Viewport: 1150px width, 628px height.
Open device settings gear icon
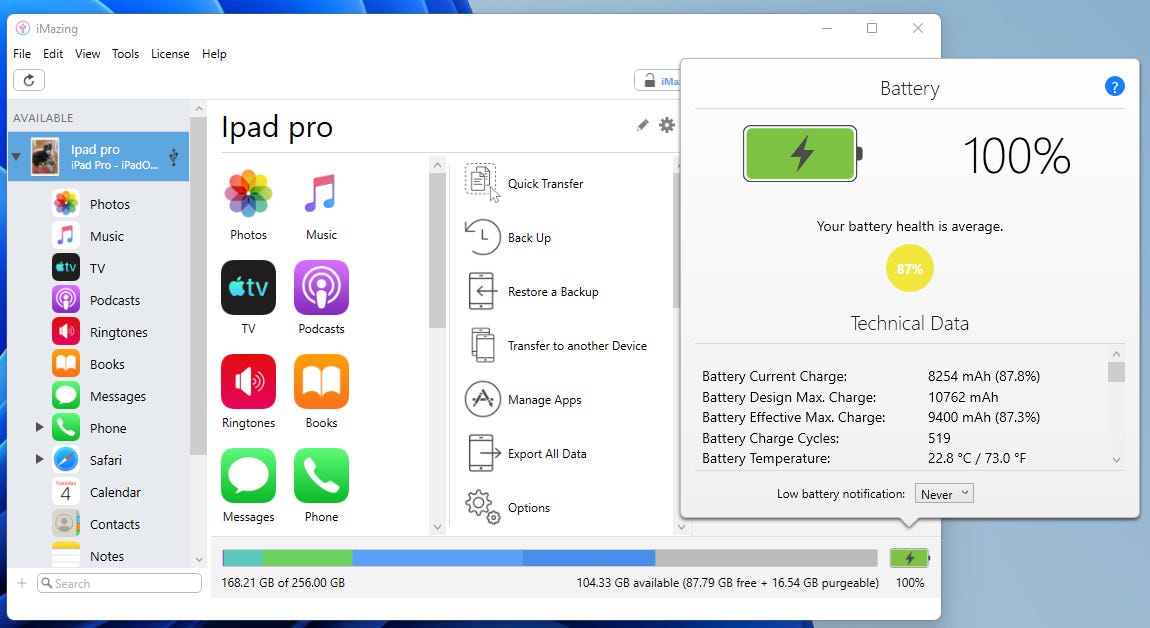tap(667, 125)
